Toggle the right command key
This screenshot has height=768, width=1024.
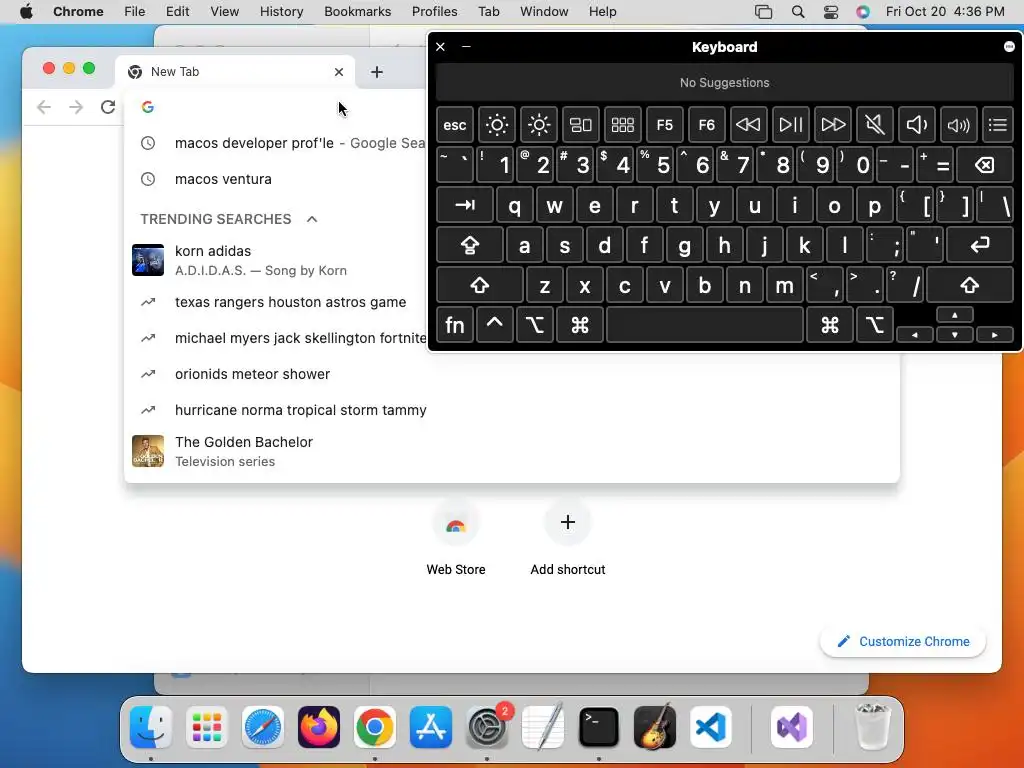(x=830, y=325)
